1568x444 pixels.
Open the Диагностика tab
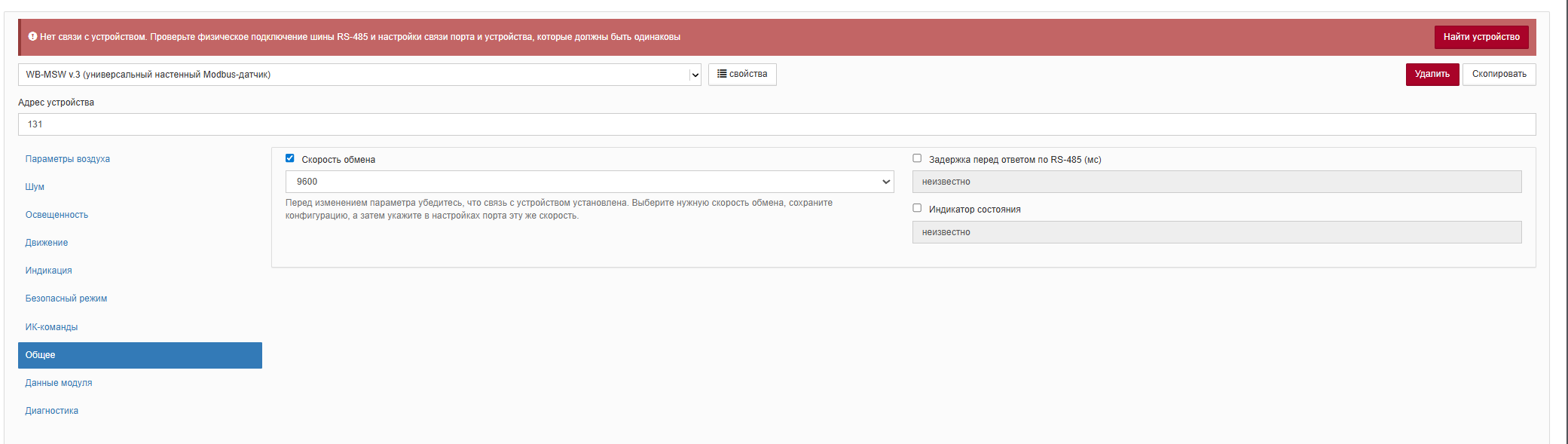point(52,411)
